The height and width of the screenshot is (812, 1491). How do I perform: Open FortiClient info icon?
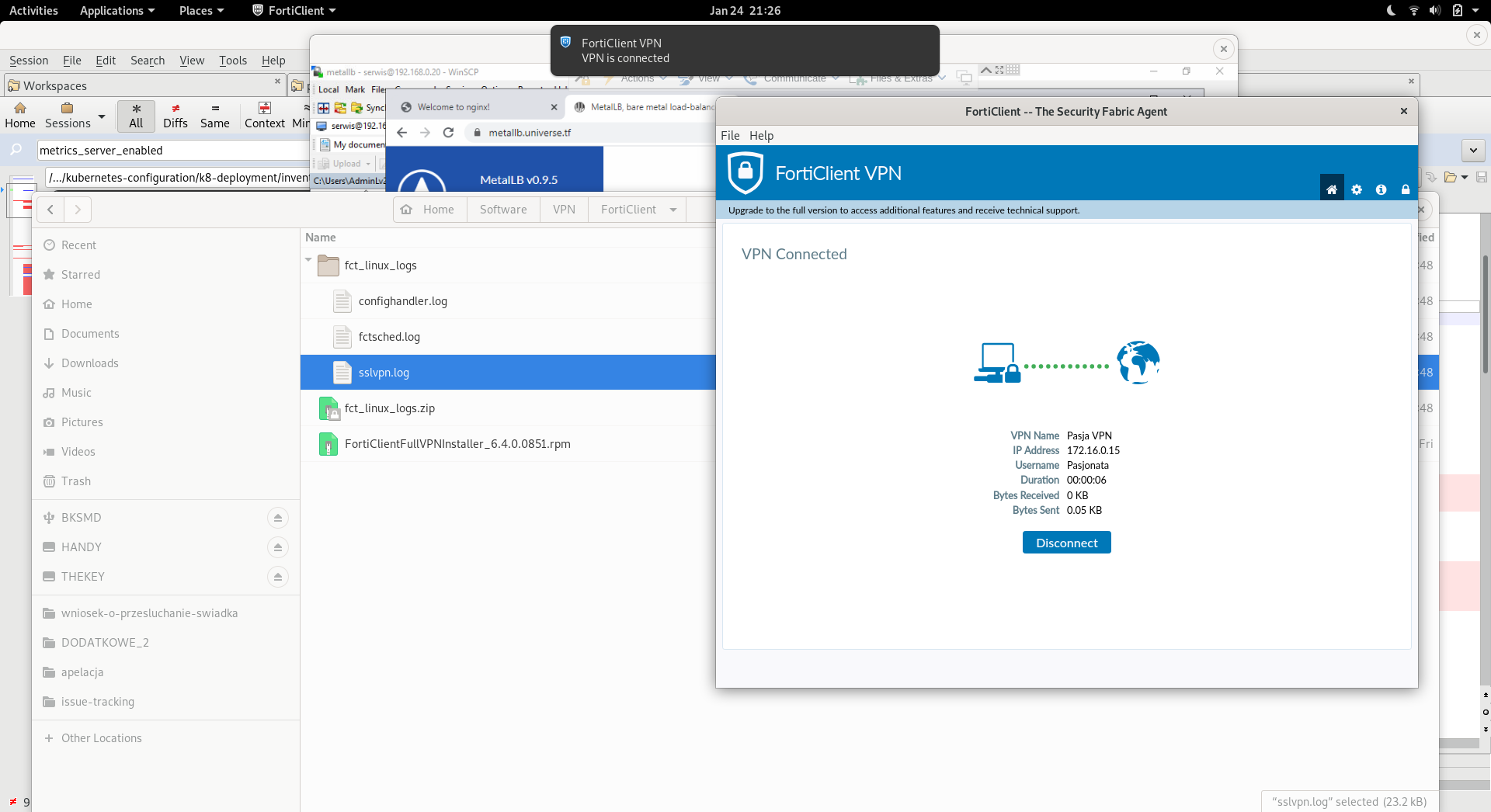[1381, 189]
